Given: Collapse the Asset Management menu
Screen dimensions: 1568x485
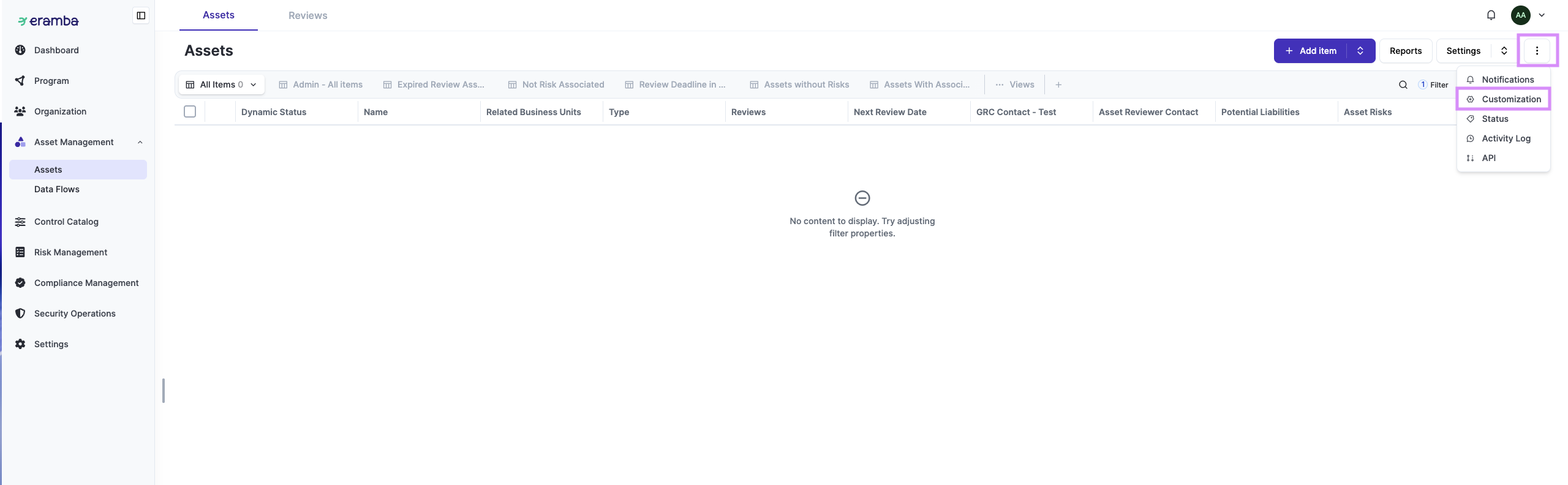Looking at the screenshot, I should tap(140, 142).
